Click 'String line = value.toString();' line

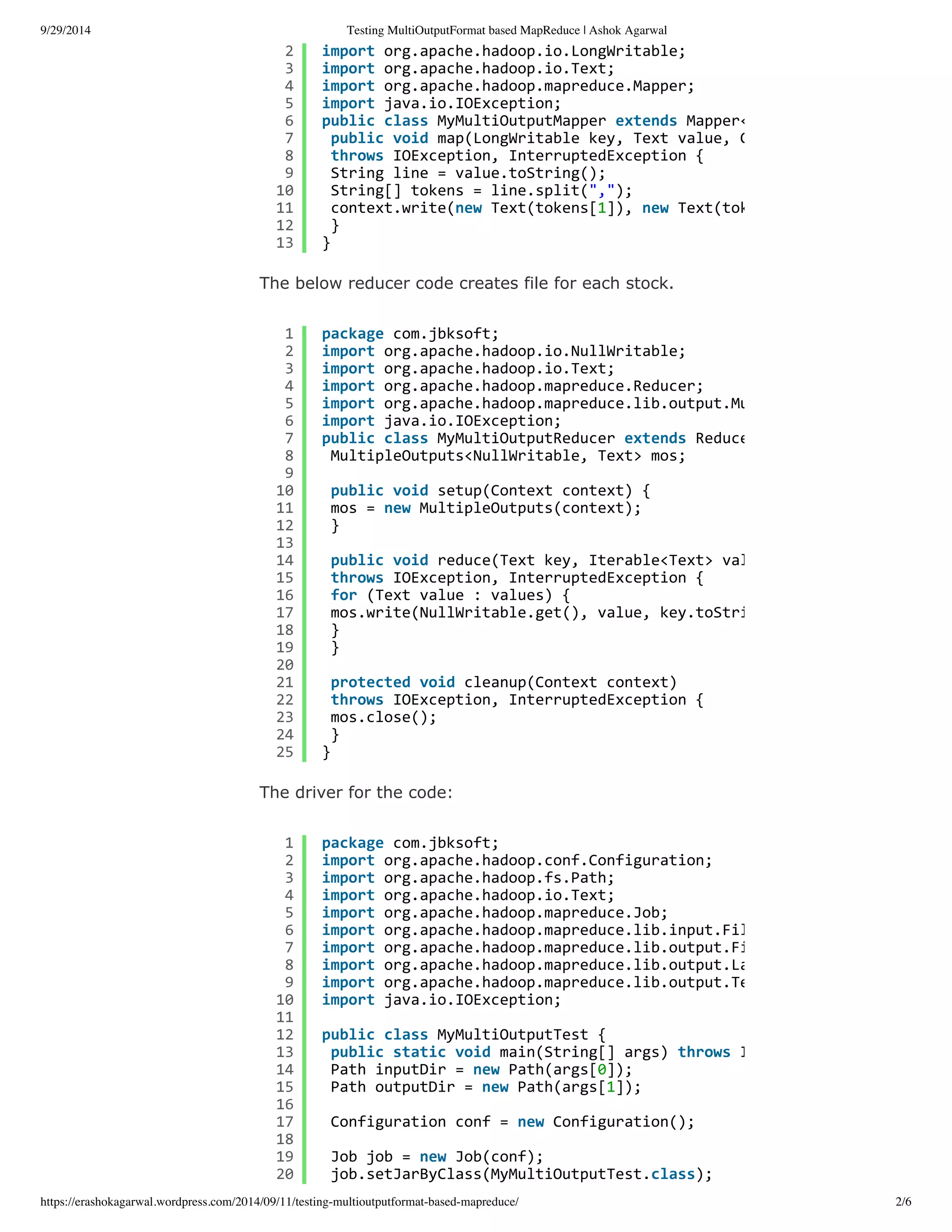[x=468, y=173]
